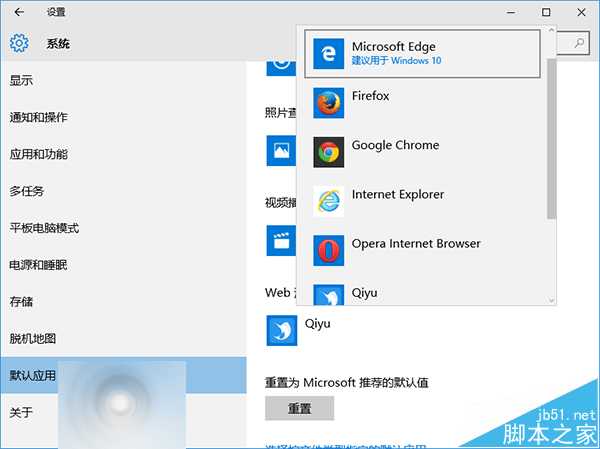The image size is (600, 449).
Task: Open 多任务 settings category
Action: [x=123, y=191]
